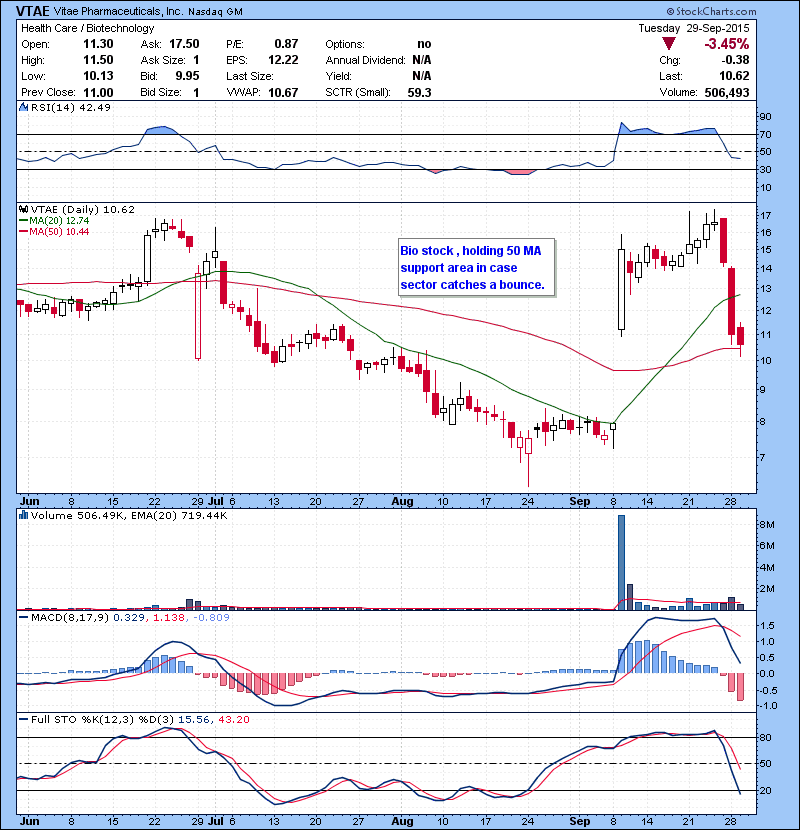800x830 pixels.
Task: Click the green MA(20) legend line marker
Action: [24, 221]
